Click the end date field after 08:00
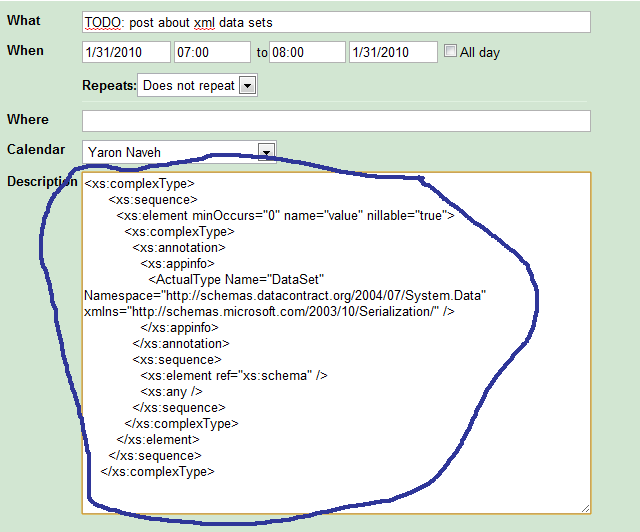The image size is (640, 532). [x=393, y=52]
